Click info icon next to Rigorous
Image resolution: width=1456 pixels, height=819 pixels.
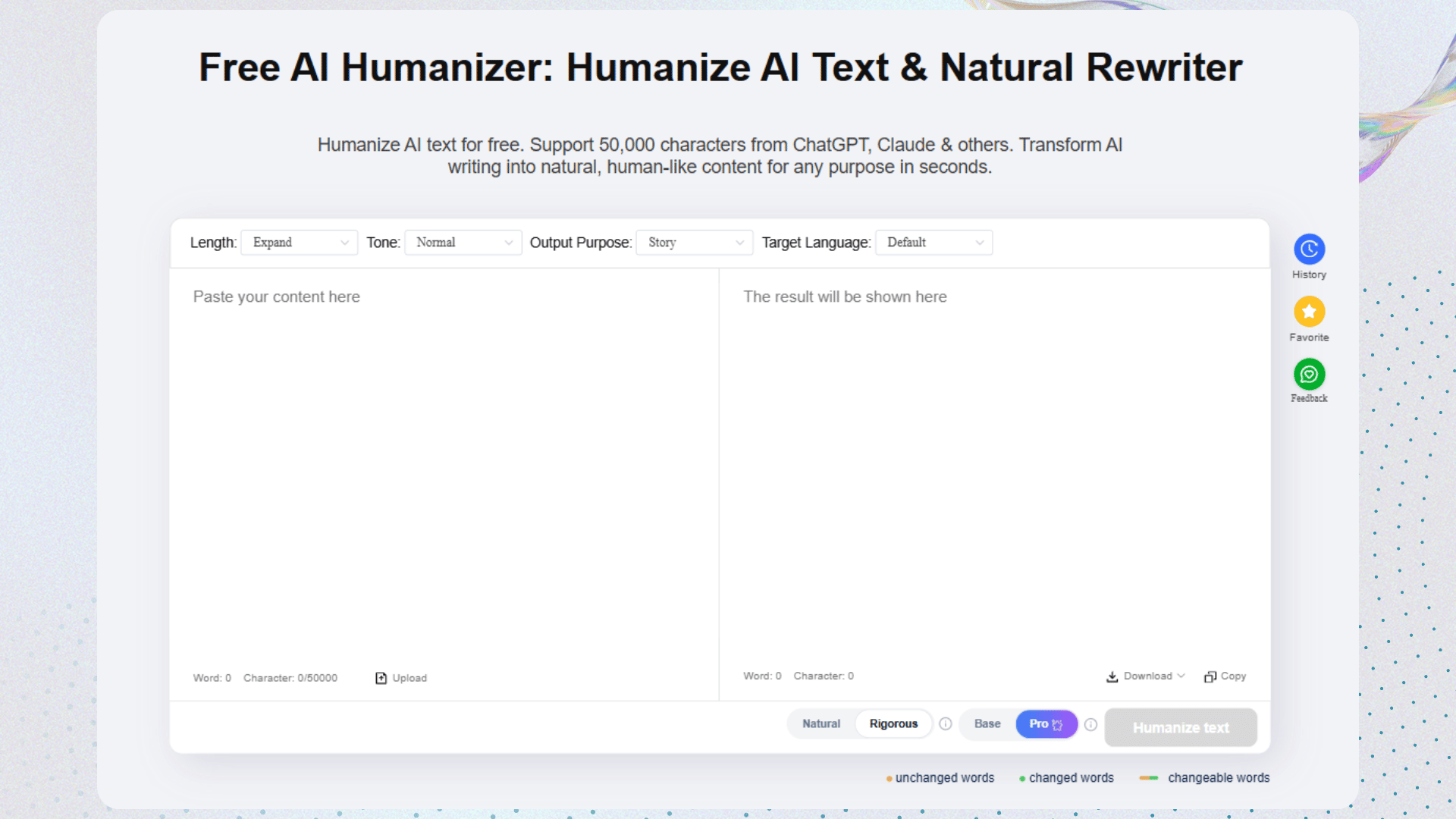(946, 724)
